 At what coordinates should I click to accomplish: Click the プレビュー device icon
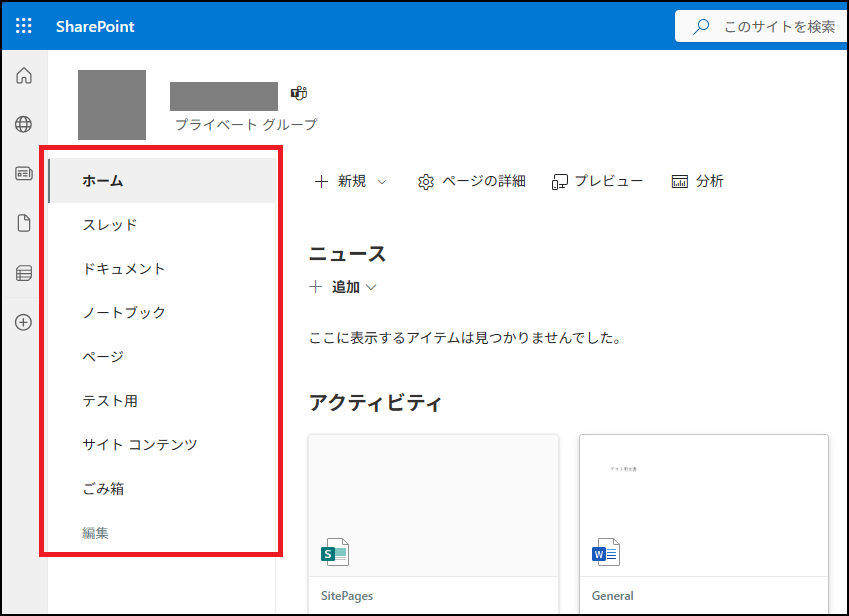pyautogui.click(x=559, y=182)
